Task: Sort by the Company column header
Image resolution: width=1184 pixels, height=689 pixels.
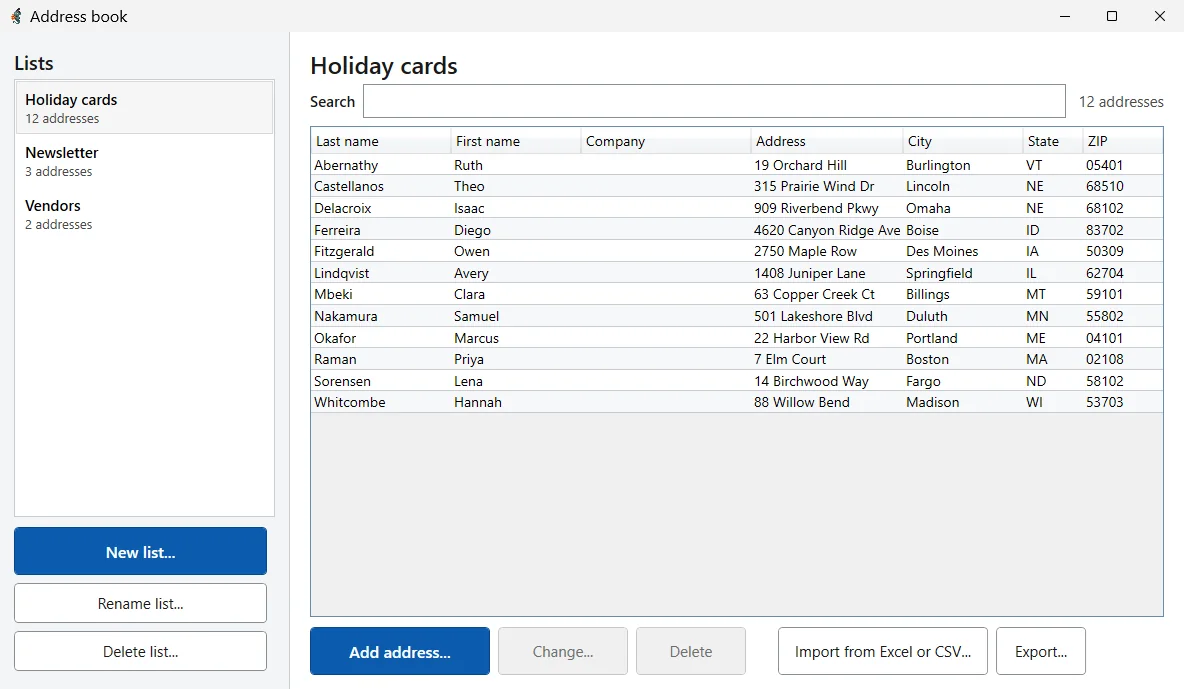Action: tap(665, 141)
